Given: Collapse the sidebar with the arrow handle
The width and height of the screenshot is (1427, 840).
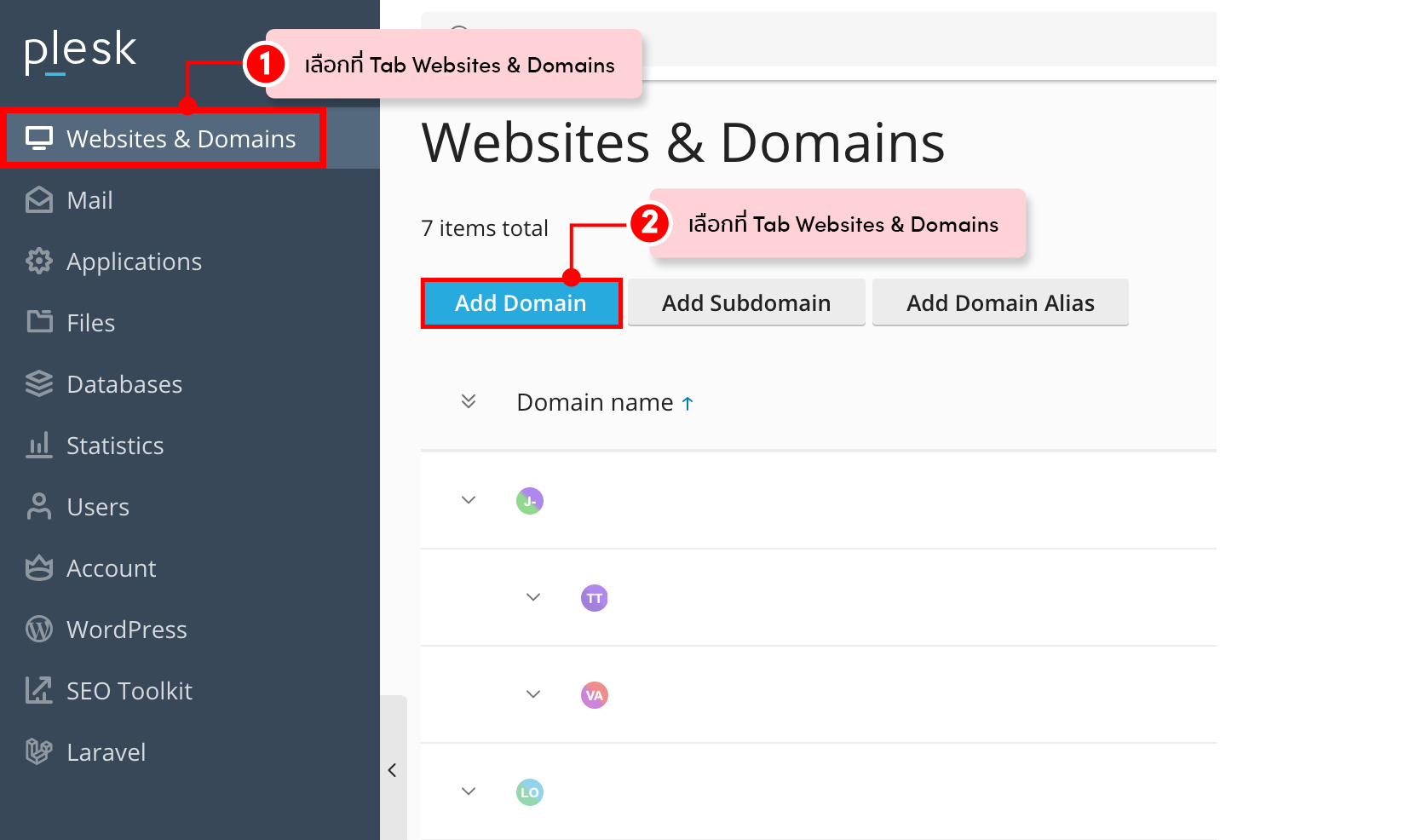Looking at the screenshot, I should point(393,769).
